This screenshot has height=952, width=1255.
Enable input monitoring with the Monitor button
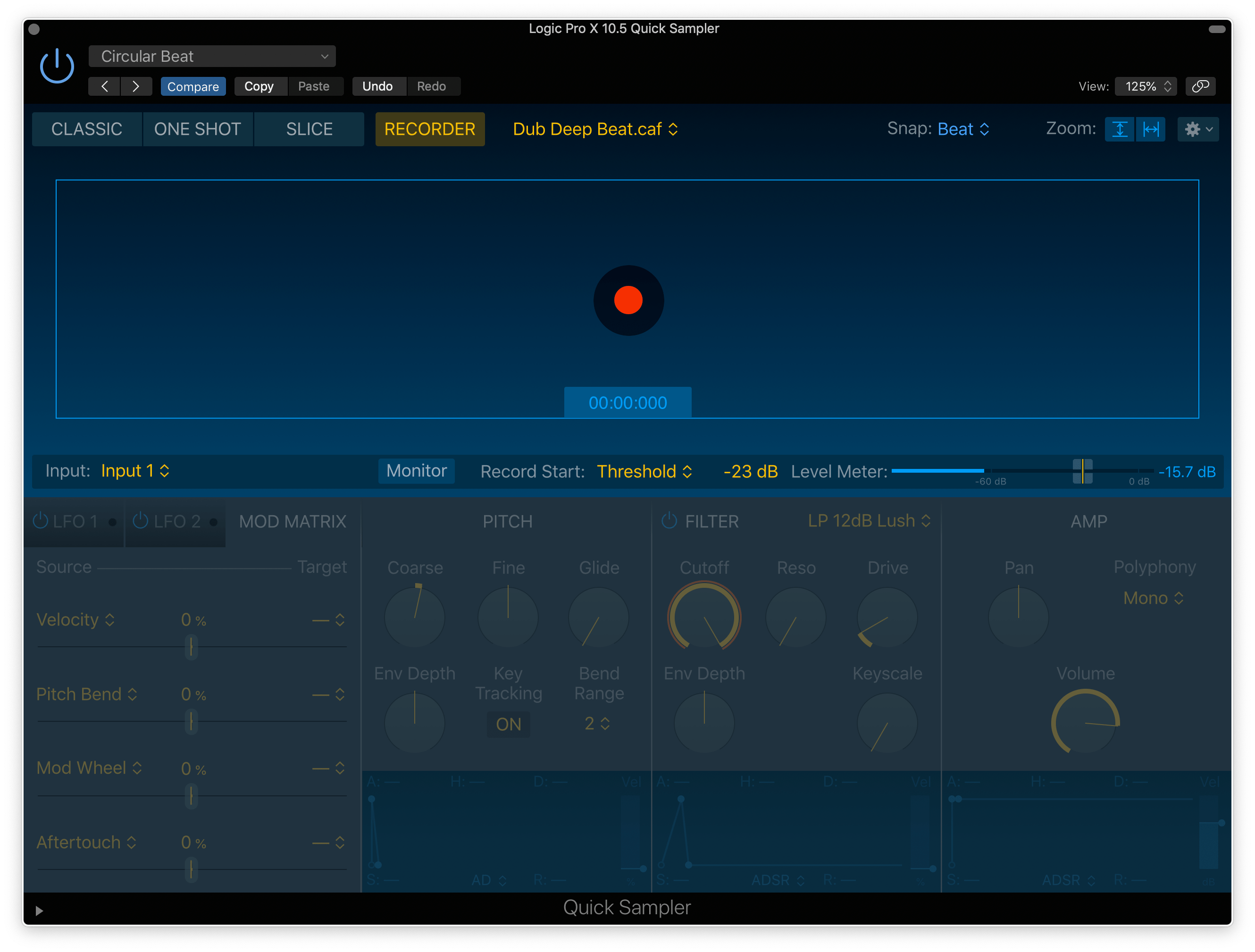pos(417,471)
